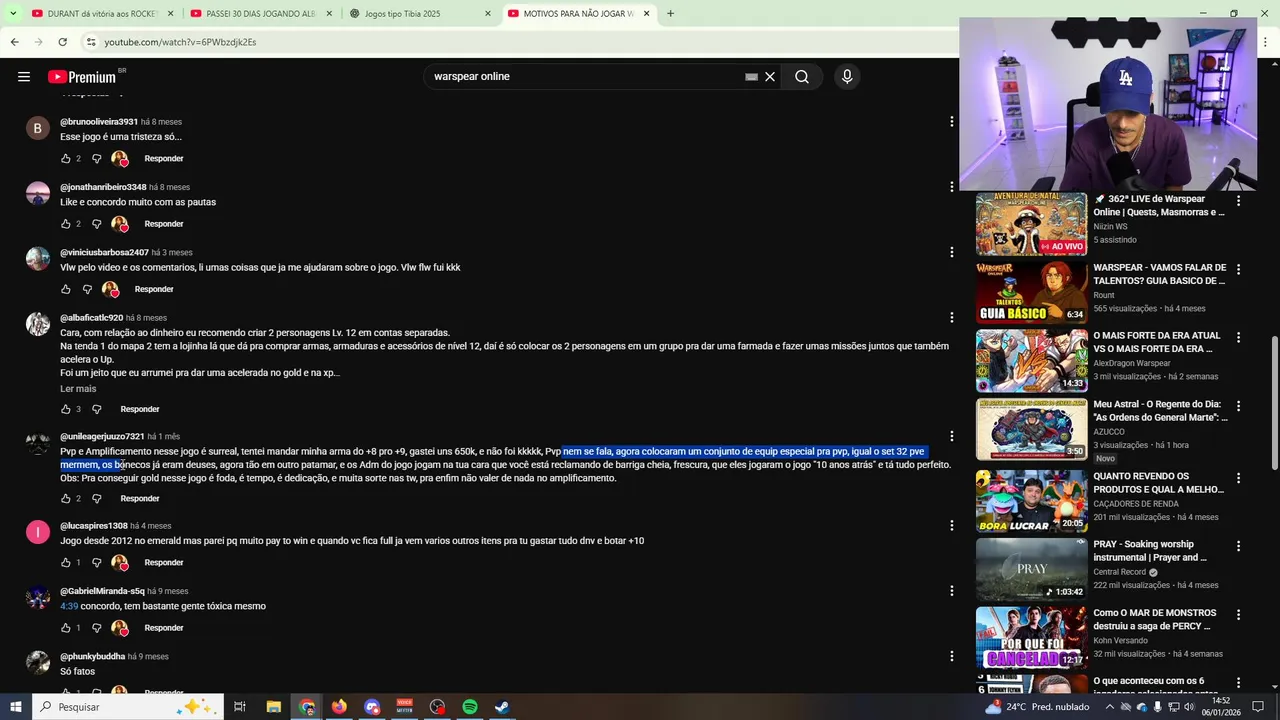Screen dimensions: 1280x720
Task: View site information icon in address bar
Action: pos(91,42)
